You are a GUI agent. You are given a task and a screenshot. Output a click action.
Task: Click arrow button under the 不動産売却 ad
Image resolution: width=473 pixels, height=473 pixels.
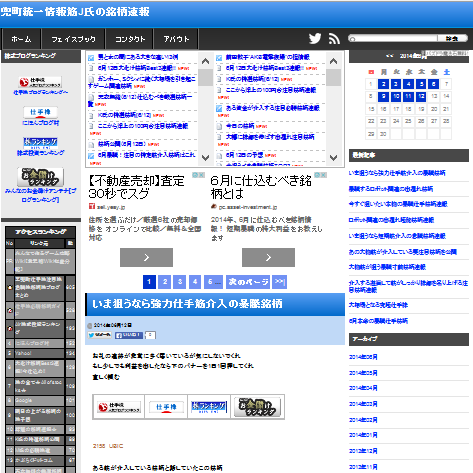(146, 257)
